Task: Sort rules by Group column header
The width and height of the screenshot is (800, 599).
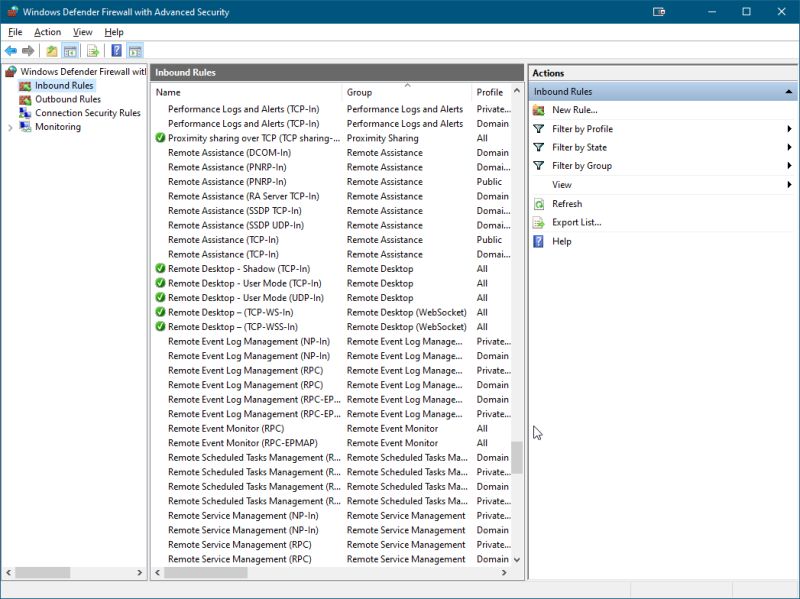Action: click(407, 92)
